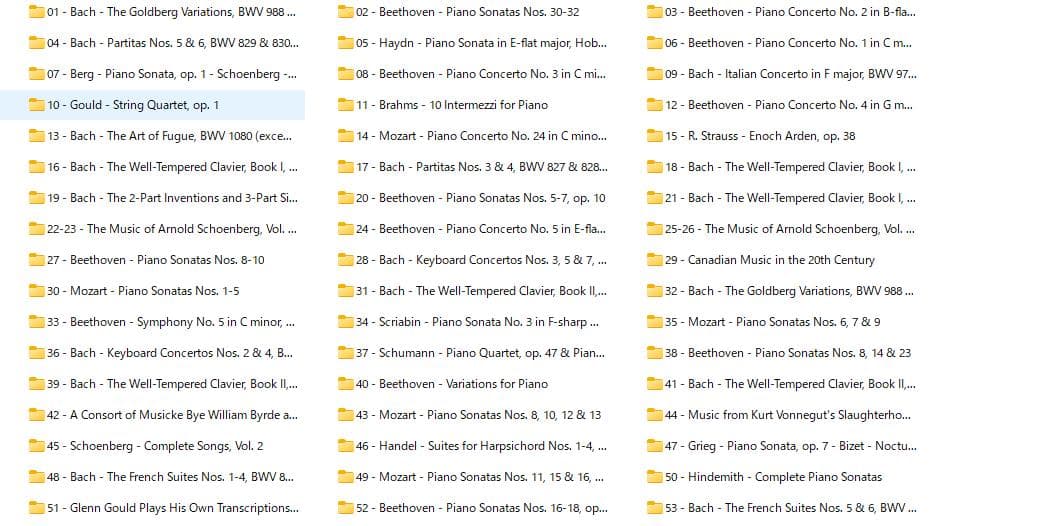Select '47 - Grieg - Piano Sonata, op. 7' folder

(790, 446)
